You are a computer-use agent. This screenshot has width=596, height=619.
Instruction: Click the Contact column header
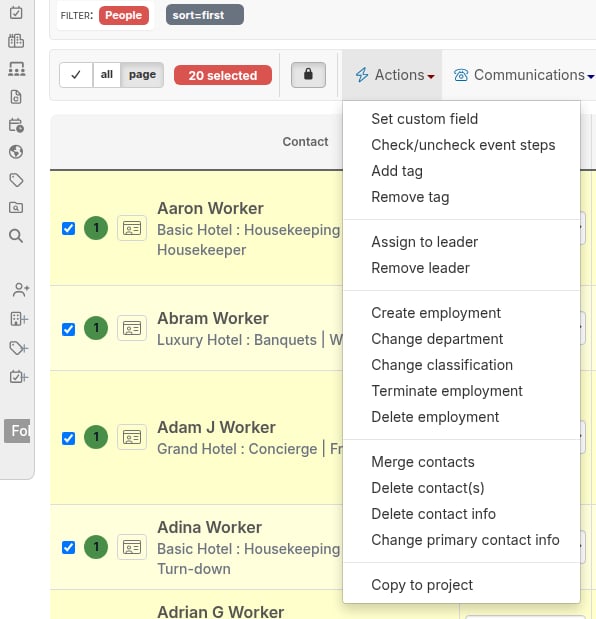pos(305,142)
